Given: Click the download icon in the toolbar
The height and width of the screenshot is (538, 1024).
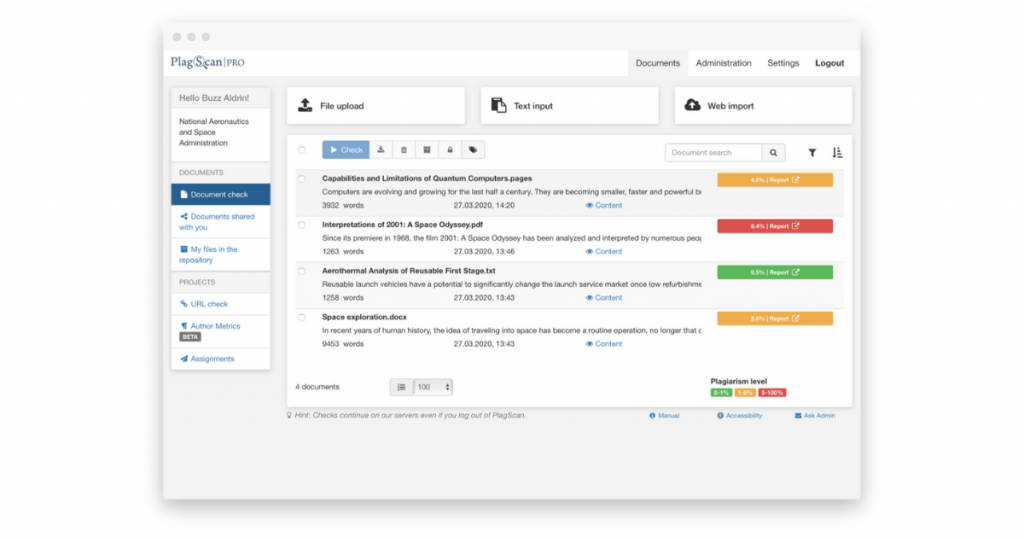Looking at the screenshot, I should (380, 150).
